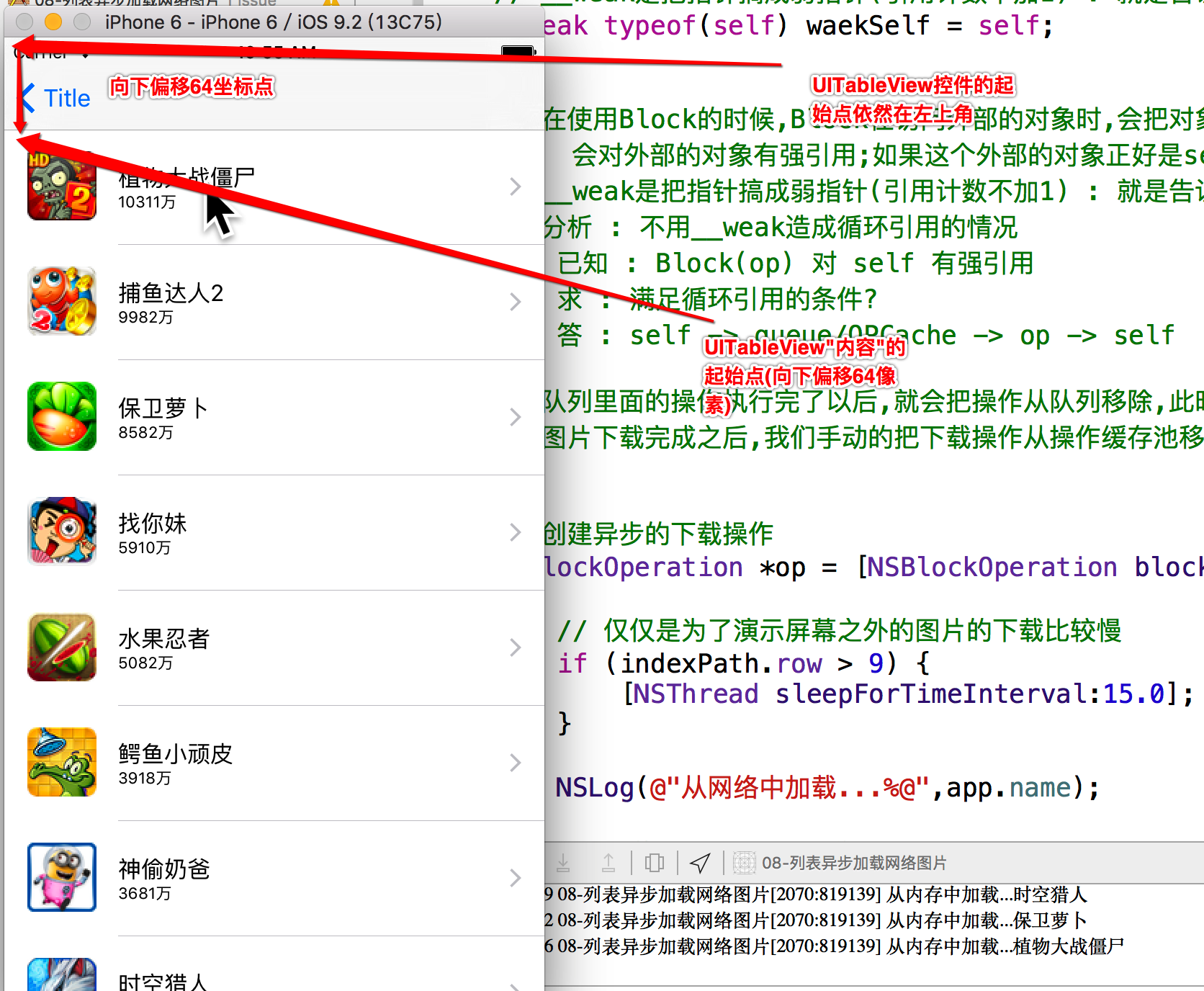This screenshot has height=991, width=1204.
Task: Open disclosure chevron on 神偷奶爸 row
Action: pos(516,878)
